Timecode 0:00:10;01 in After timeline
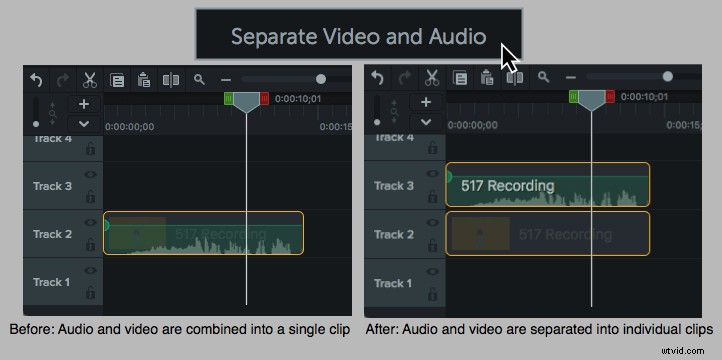 pos(644,97)
